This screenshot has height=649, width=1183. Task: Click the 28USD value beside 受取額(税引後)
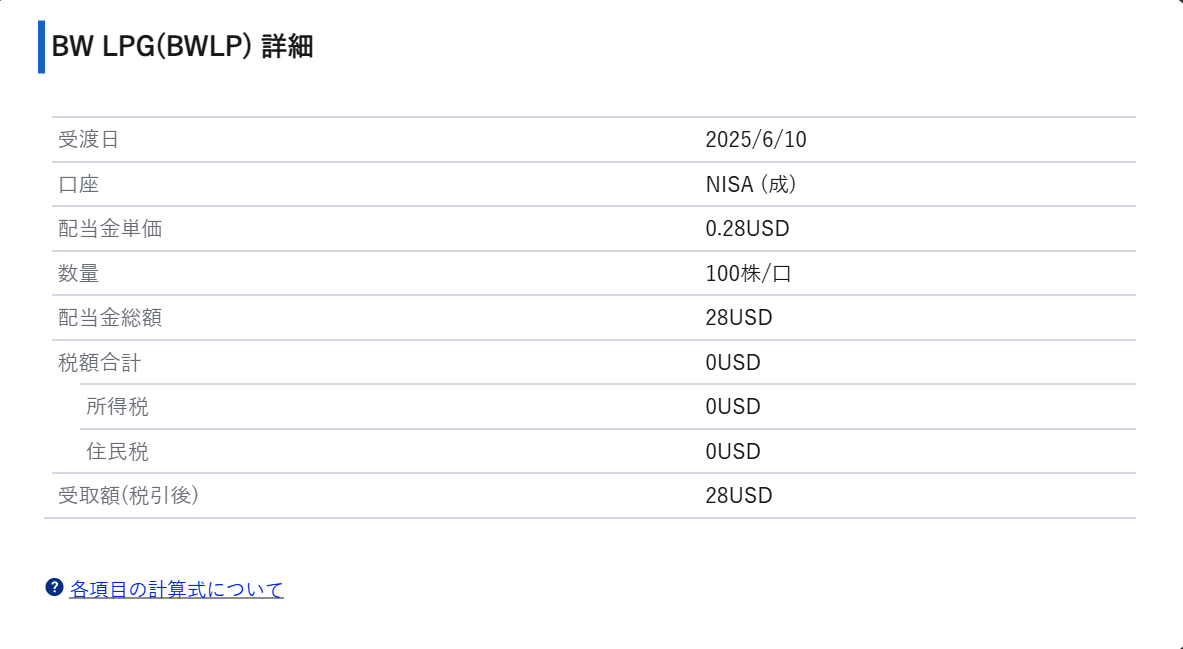click(739, 496)
